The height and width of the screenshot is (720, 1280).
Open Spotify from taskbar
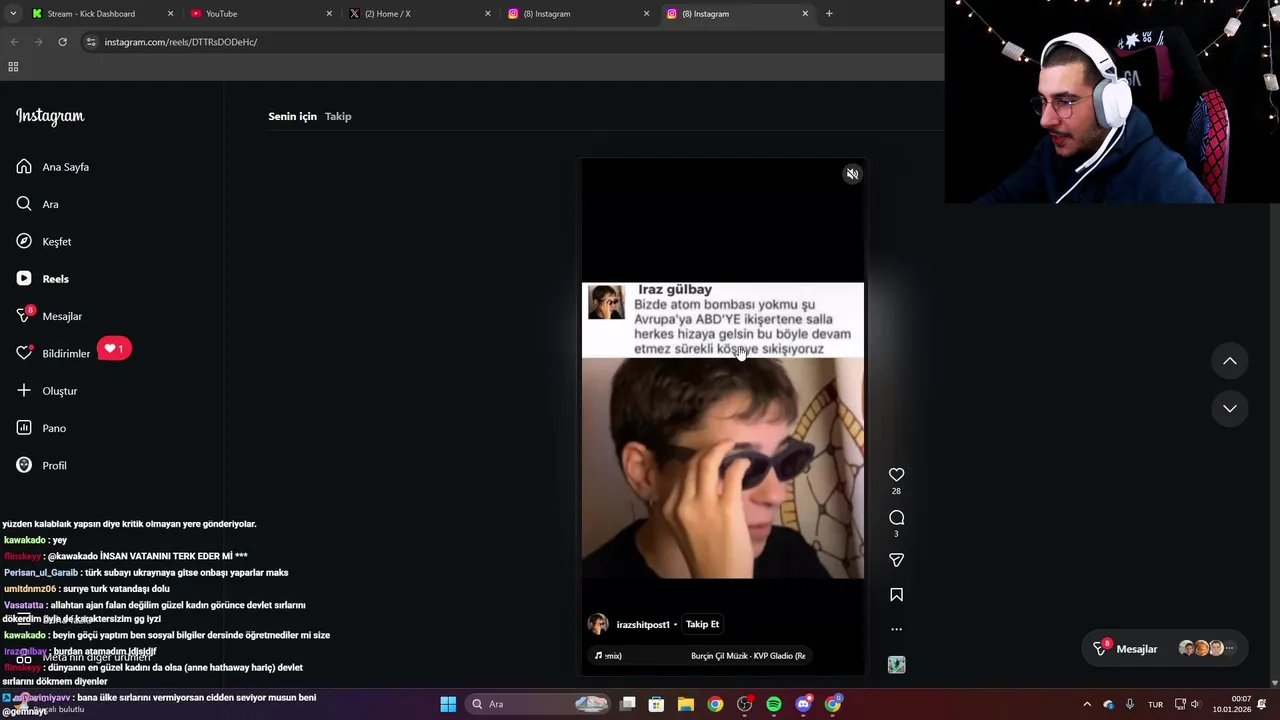pos(774,704)
